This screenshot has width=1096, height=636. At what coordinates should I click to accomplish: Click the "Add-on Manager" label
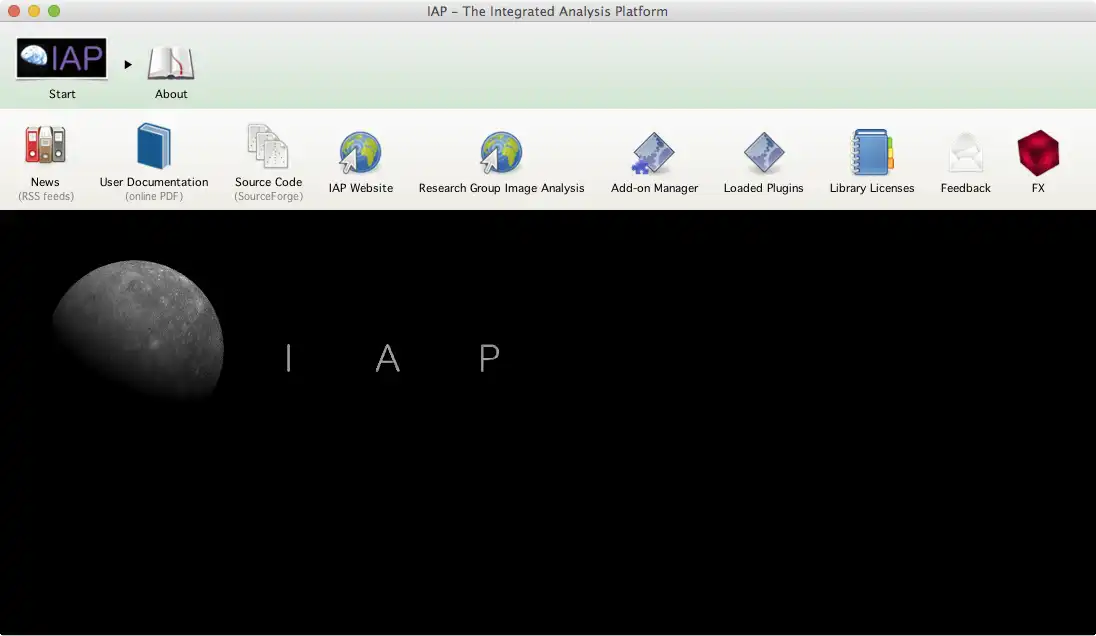point(654,188)
